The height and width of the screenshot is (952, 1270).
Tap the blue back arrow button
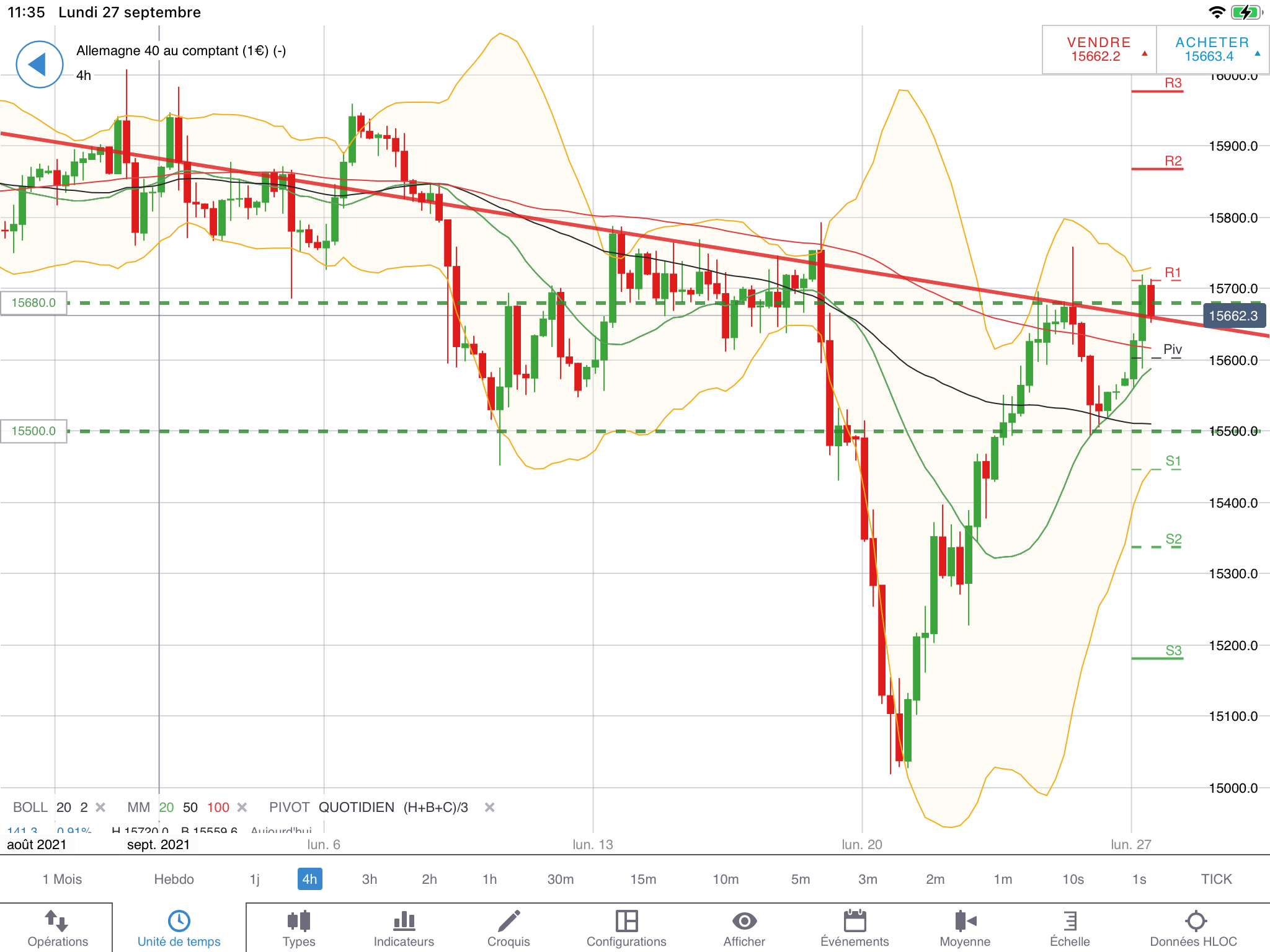coord(39,64)
